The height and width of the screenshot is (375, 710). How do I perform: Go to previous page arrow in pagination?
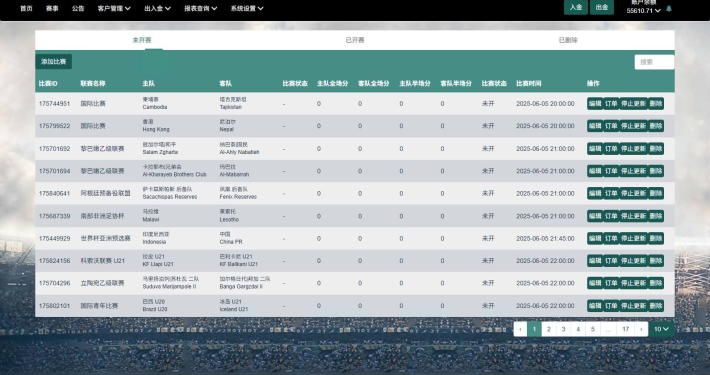click(x=520, y=329)
